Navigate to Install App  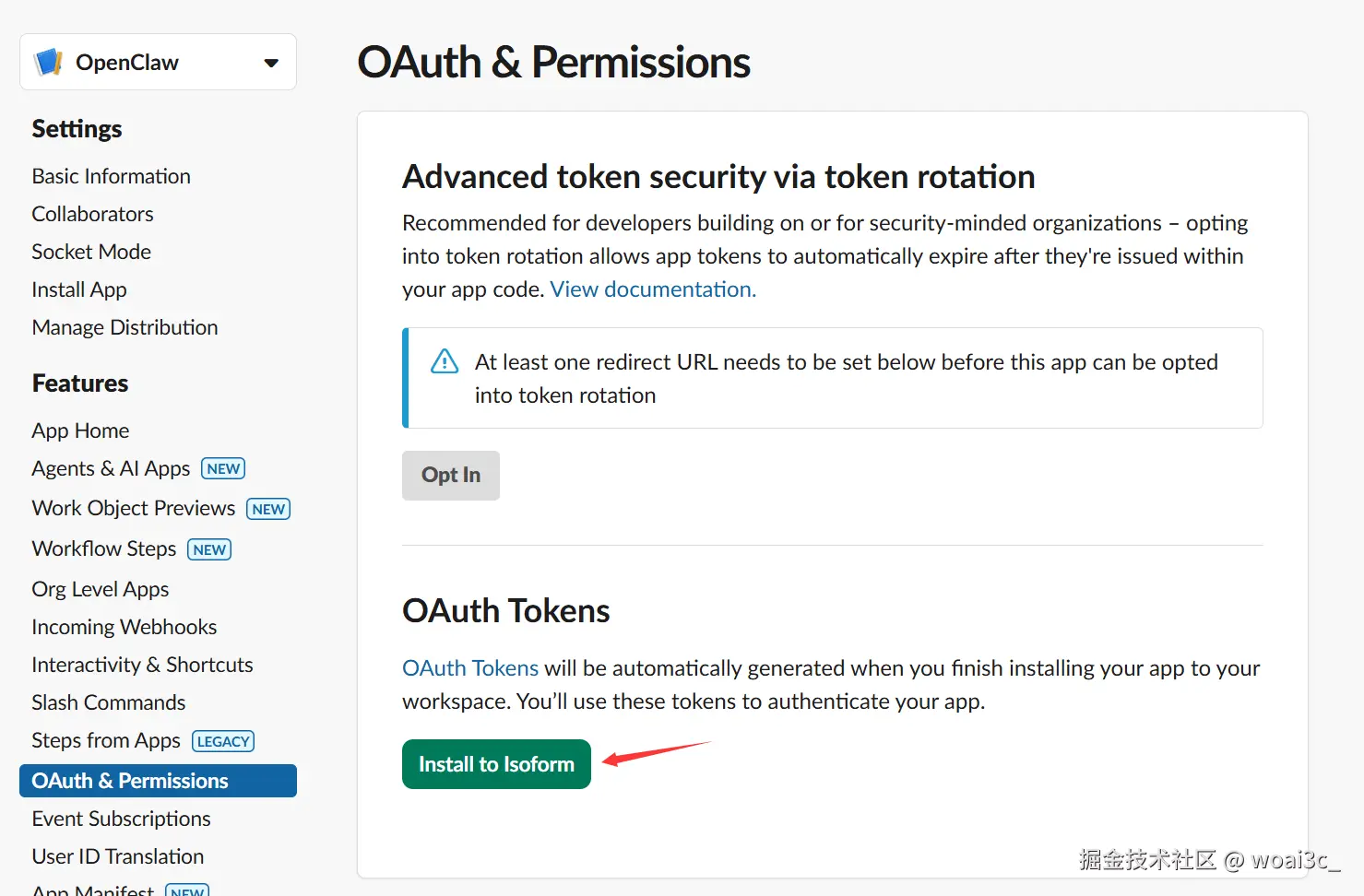[x=79, y=289]
